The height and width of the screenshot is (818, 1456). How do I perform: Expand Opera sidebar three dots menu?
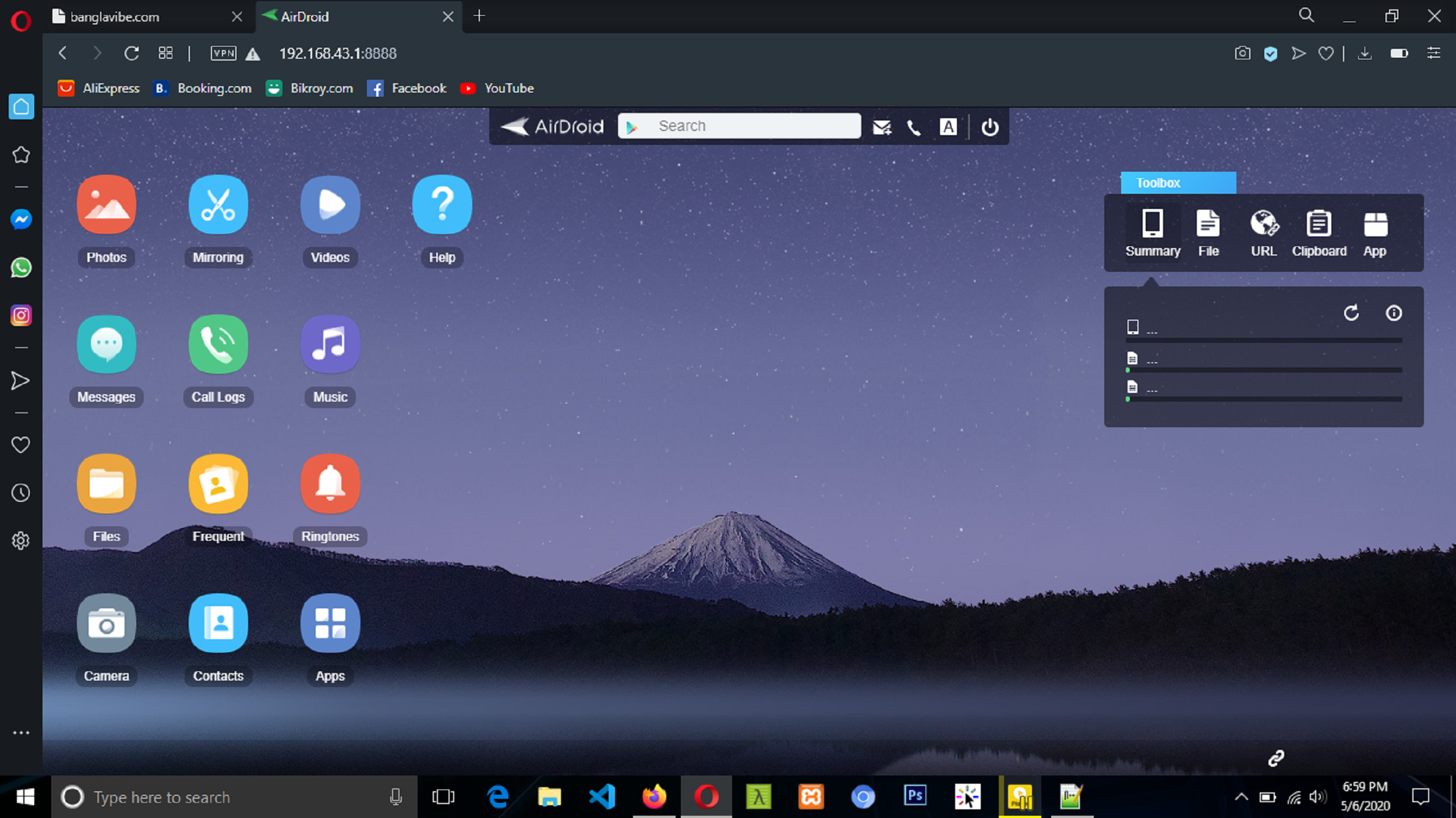tap(21, 732)
